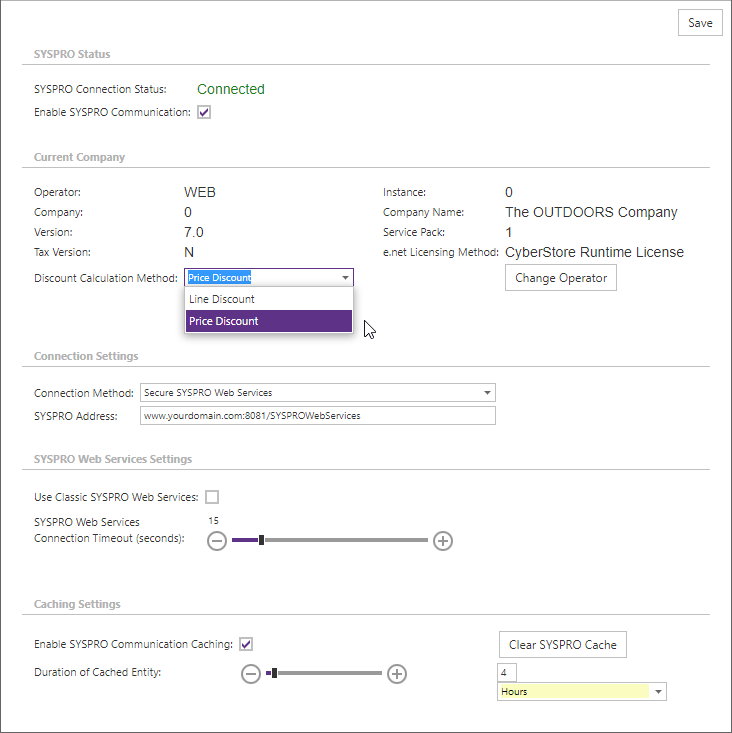This screenshot has height=733, width=732.
Task: Click the Change Operator button
Action: click(561, 278)
